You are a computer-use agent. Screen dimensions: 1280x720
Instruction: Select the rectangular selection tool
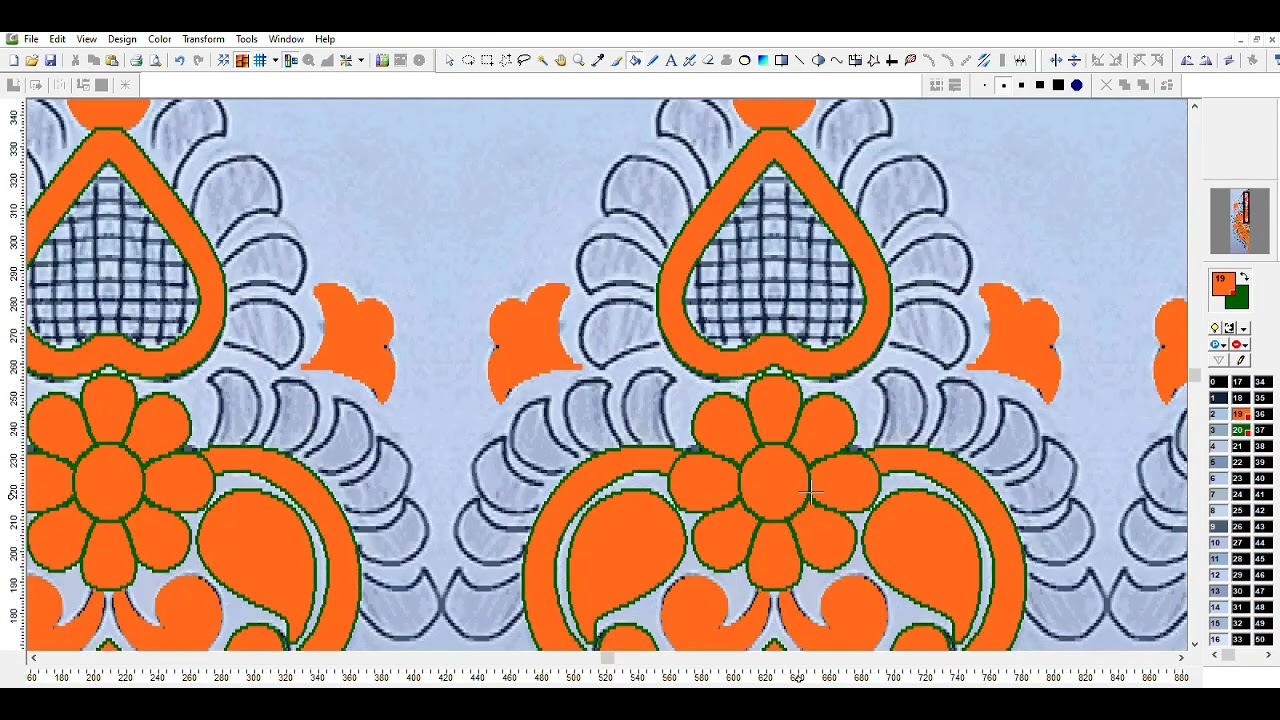coord(487,61)
